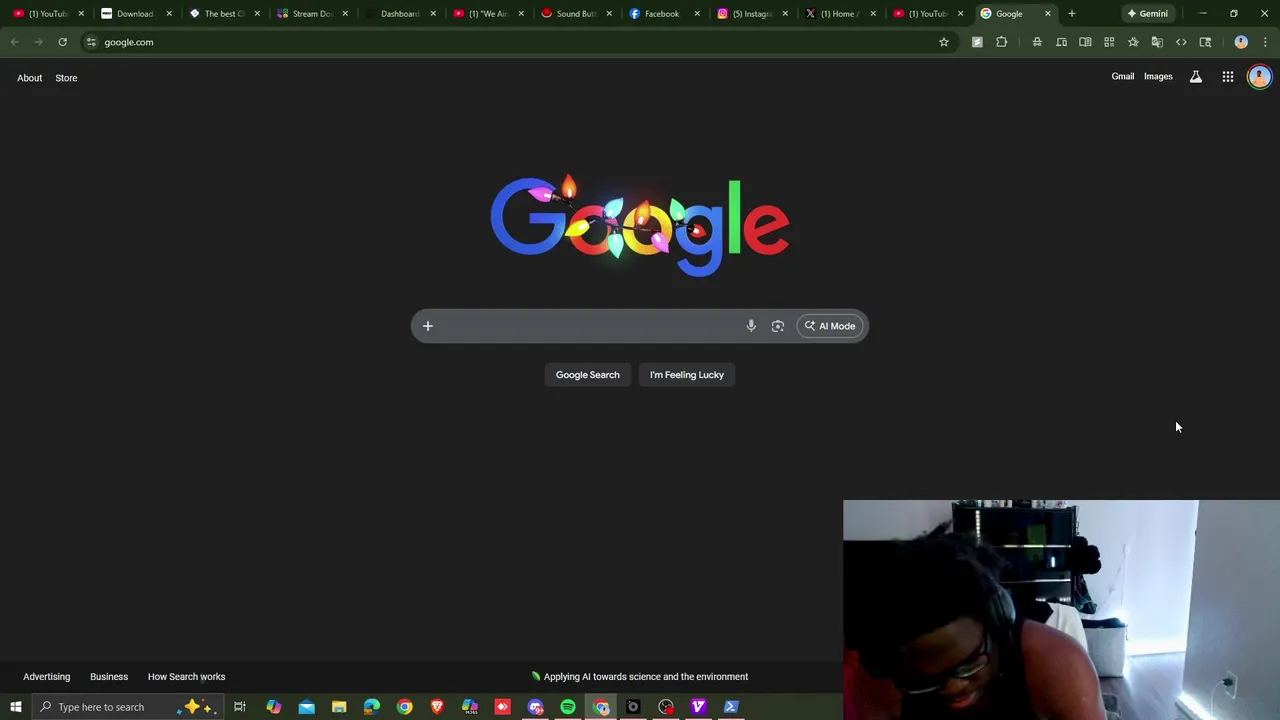Screen dimensions: 1280x720
Task: Open the Chrome three-dot menu
Action: 1265,42
